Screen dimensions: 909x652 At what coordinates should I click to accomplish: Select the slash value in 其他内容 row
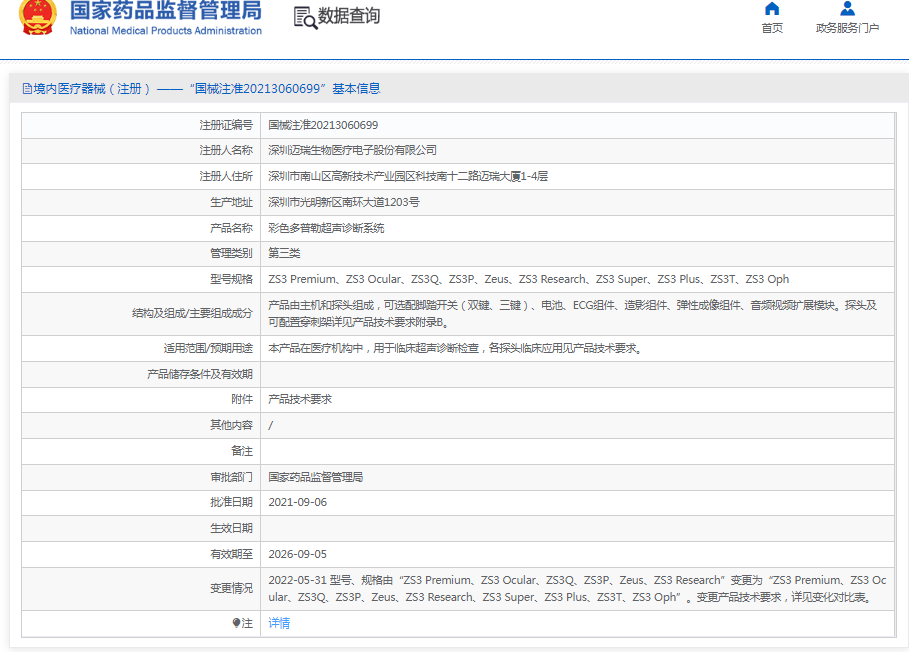pos(271,425)
